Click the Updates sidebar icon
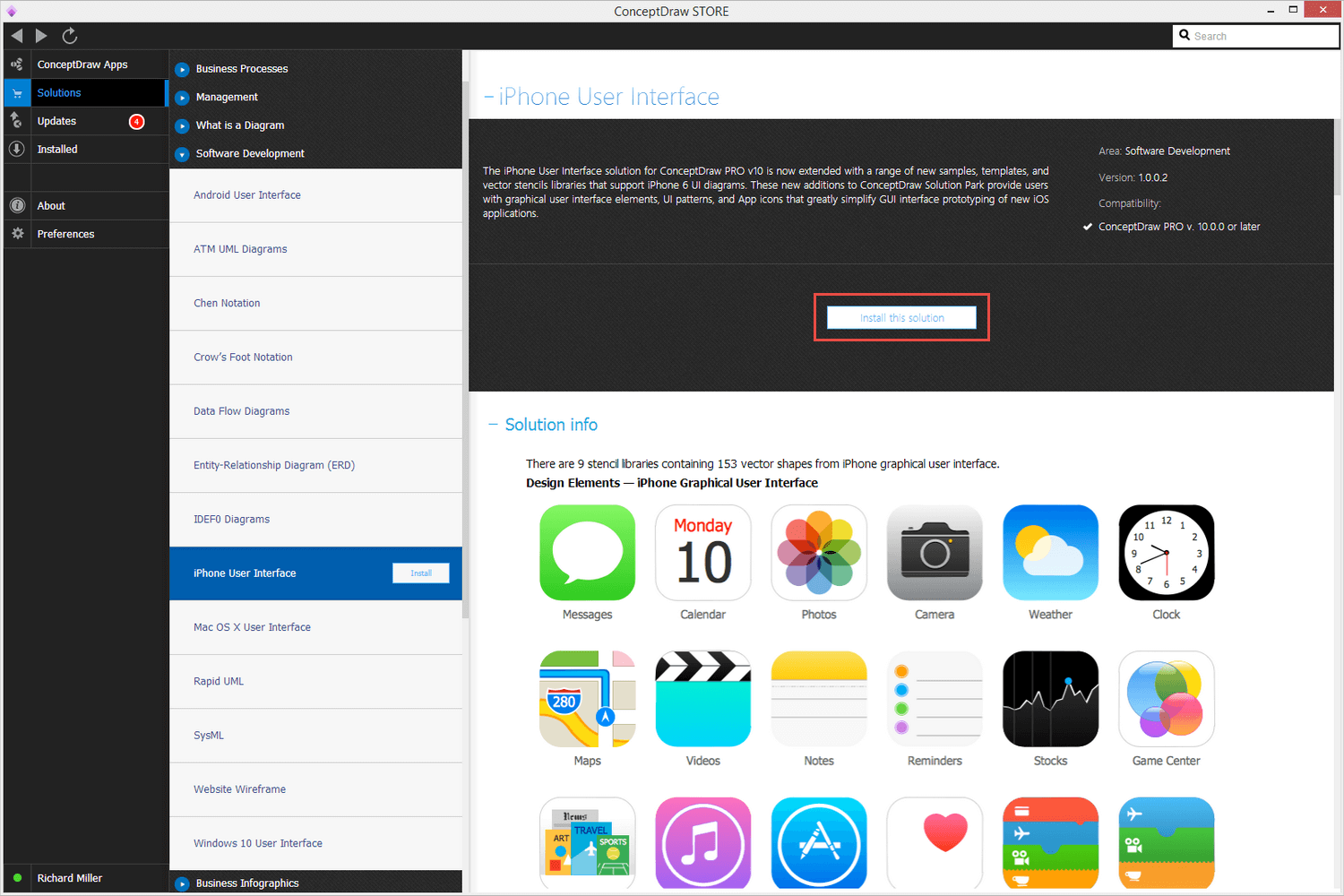Image resolution: width=1344 pixels, height=896 pixels. click(x=16, y=121)
